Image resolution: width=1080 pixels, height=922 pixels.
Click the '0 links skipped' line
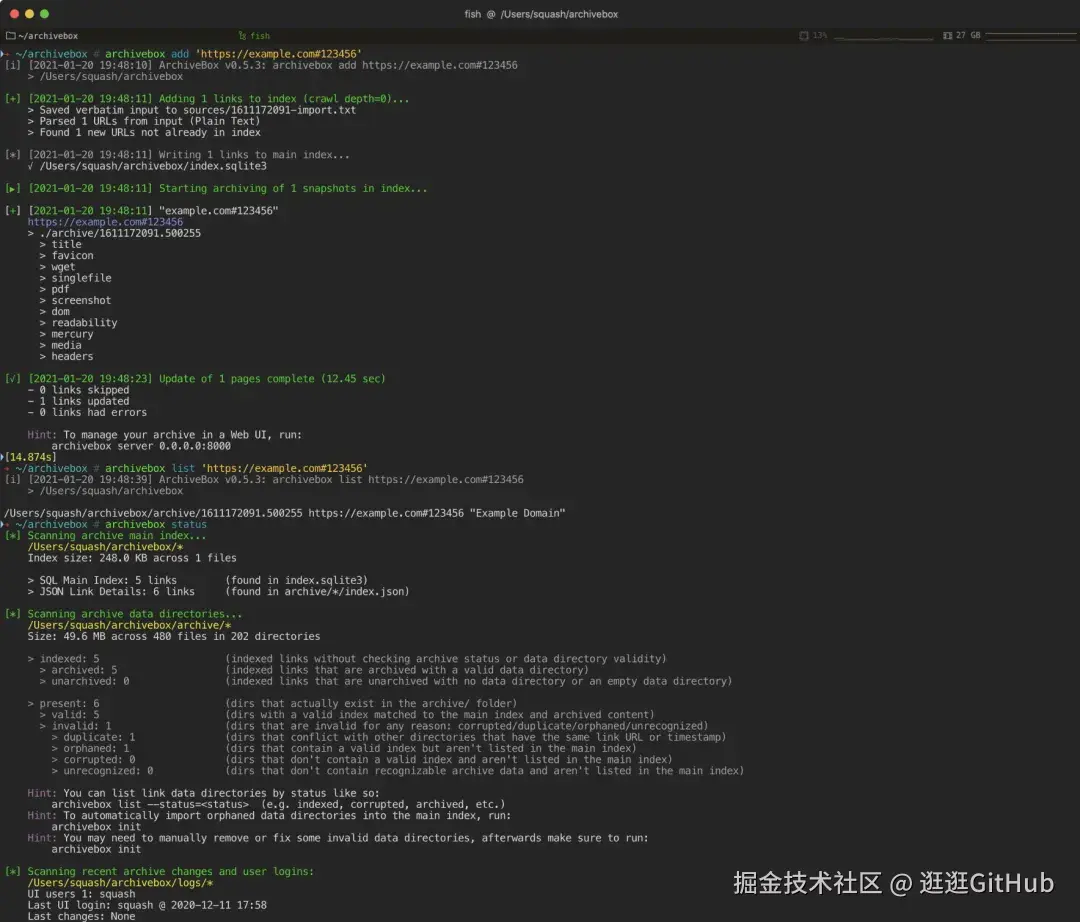[79, 390]
